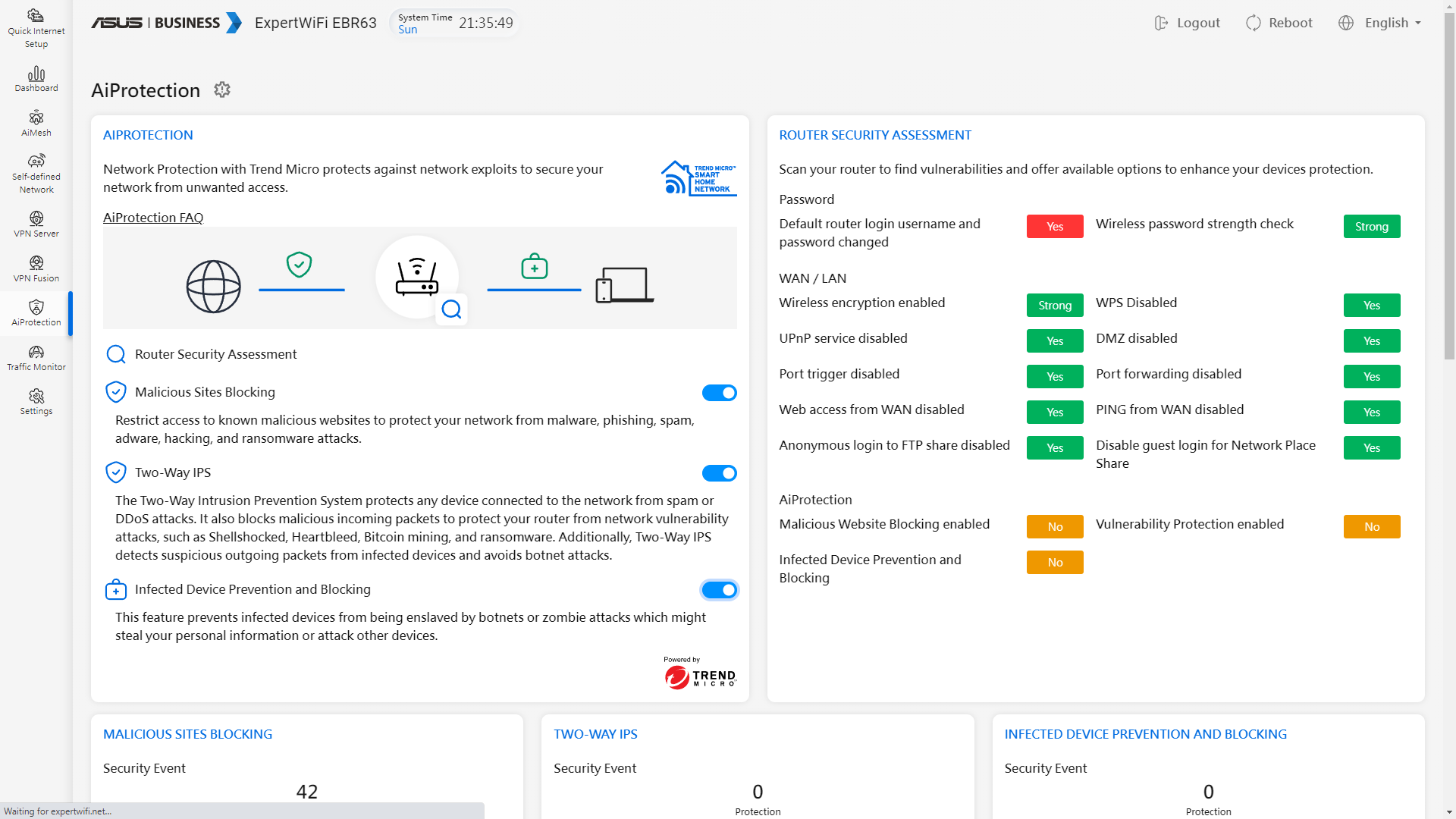Open the AiProtection settings gear icon
Viewport: 1456px width, 819px height.
tap(222, 89)
